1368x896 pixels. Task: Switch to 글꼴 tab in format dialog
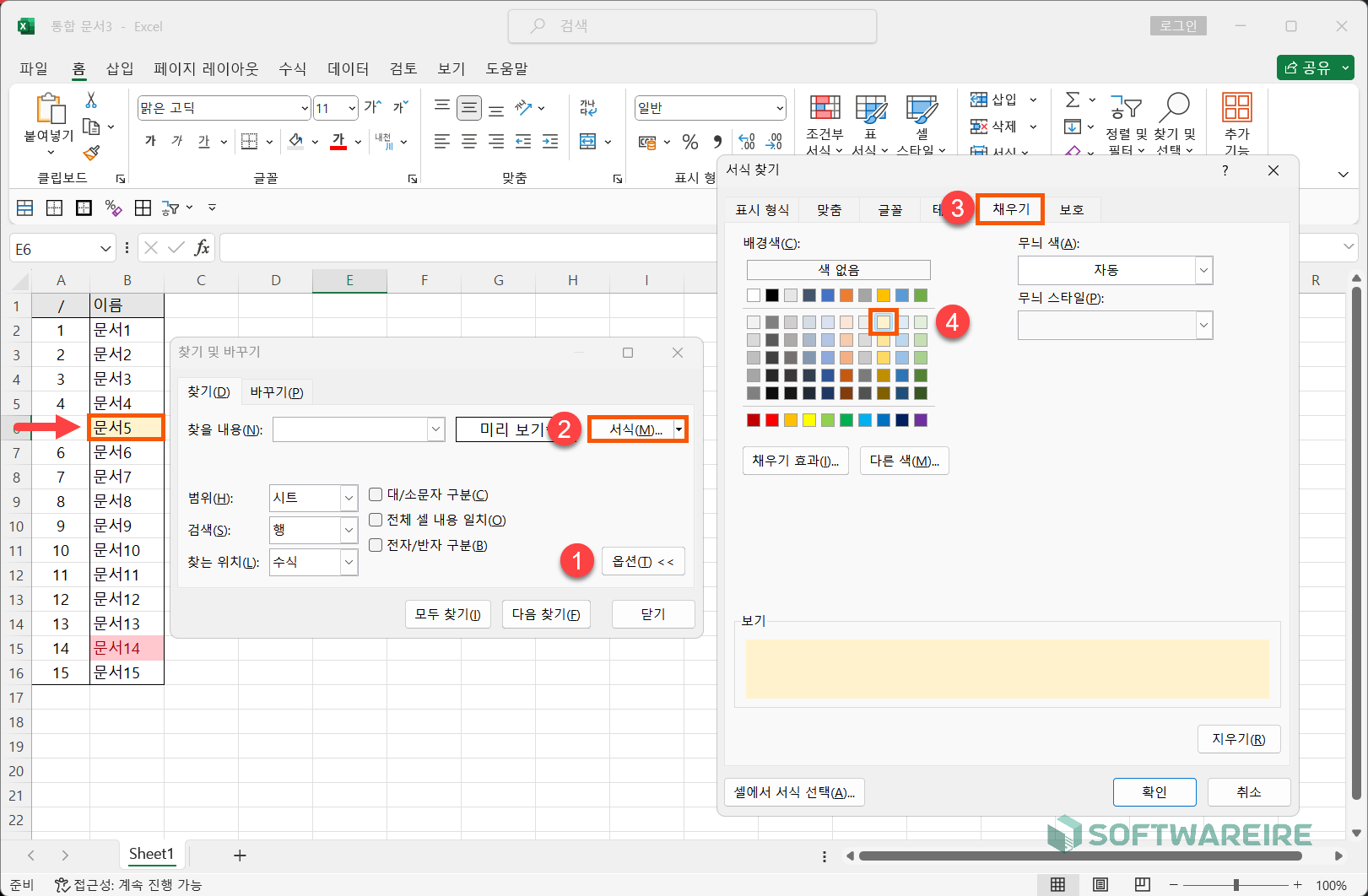pyautogui.click(x=890, y=209)
